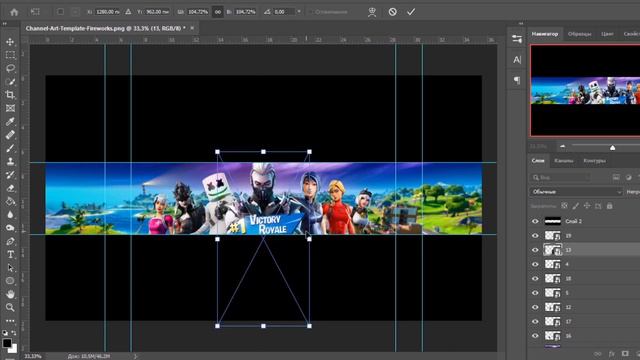Hide layer 12

(535, 307)
